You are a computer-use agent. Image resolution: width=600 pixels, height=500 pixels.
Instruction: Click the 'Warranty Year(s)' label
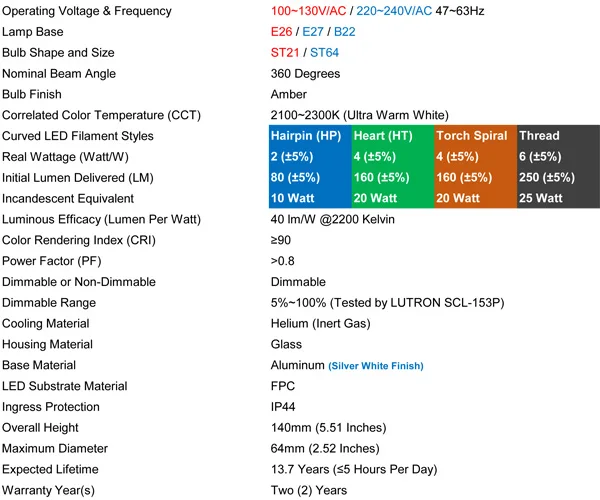pyautogui.click(x=48, y=490)
